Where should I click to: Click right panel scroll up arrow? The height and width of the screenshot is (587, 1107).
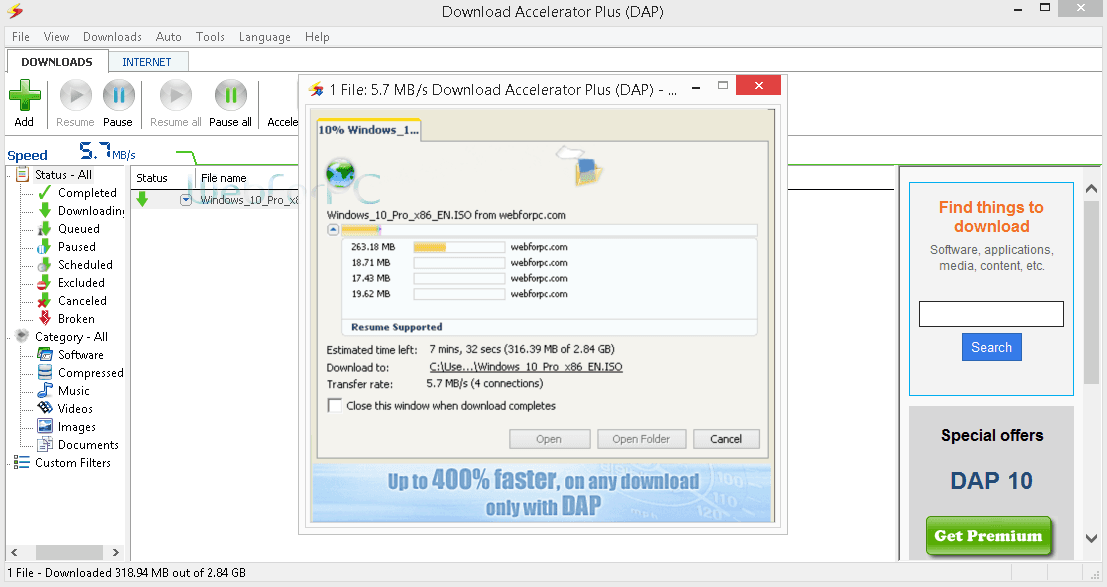1091,189
